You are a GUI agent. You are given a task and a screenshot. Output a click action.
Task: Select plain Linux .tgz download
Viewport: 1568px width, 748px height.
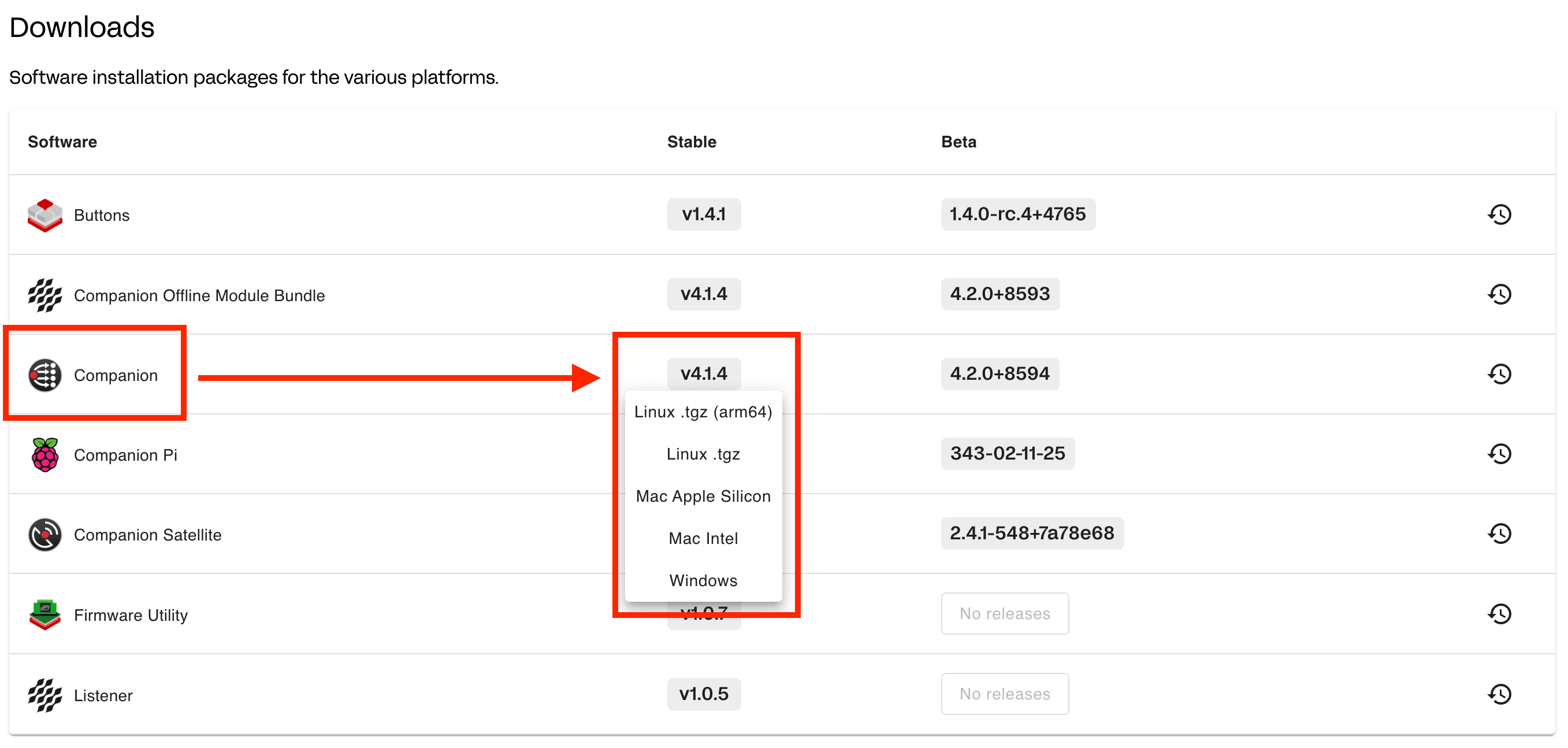[x=703, y=454]
